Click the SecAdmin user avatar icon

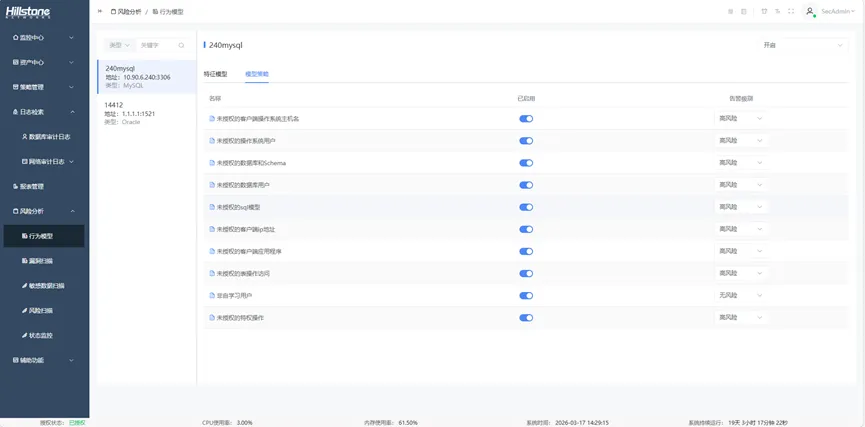click(x=810, y=11)
